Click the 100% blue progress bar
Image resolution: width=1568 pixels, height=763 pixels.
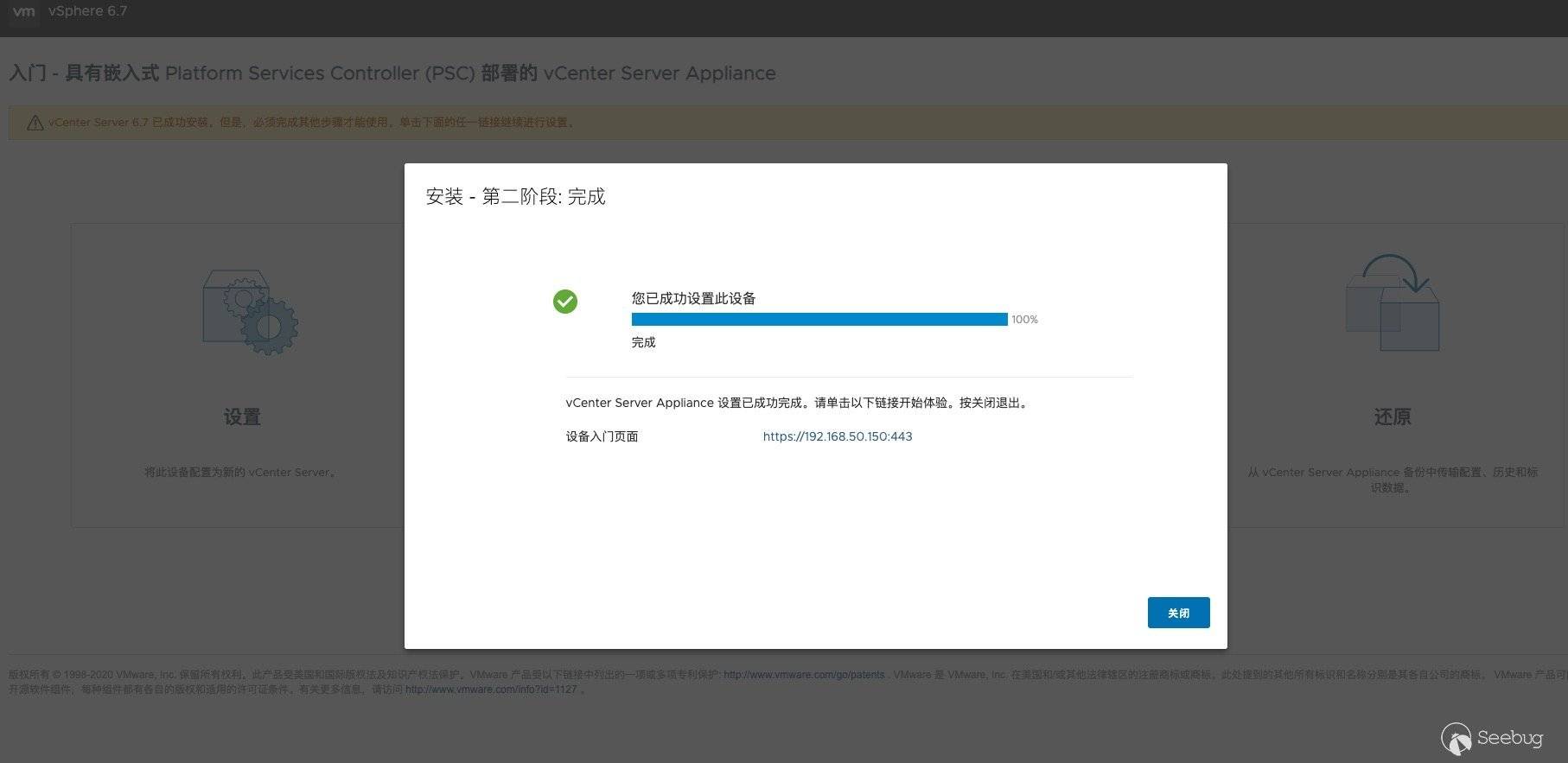(819, 320)
